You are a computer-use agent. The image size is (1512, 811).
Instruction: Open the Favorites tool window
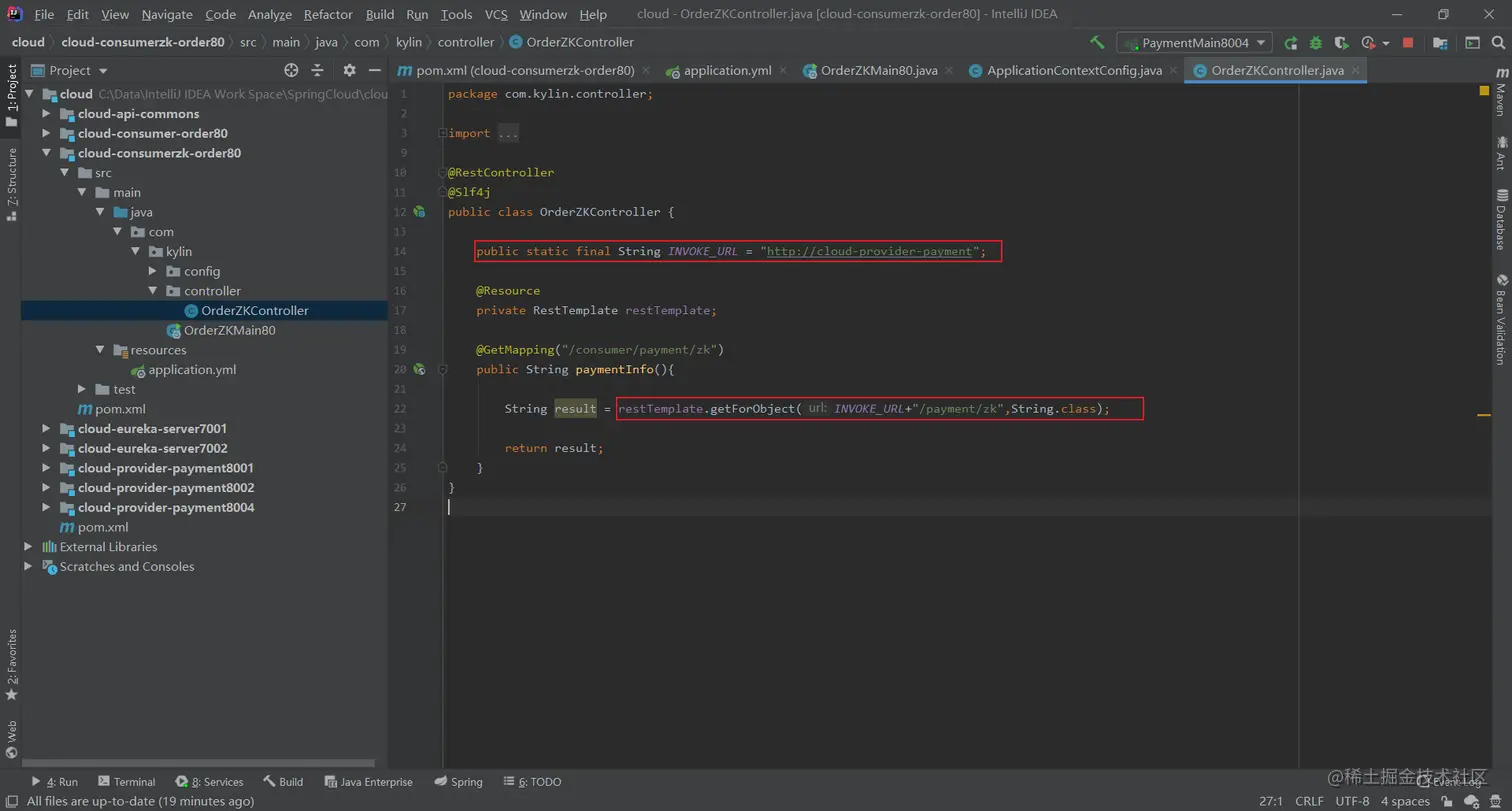tap(11, 665)
